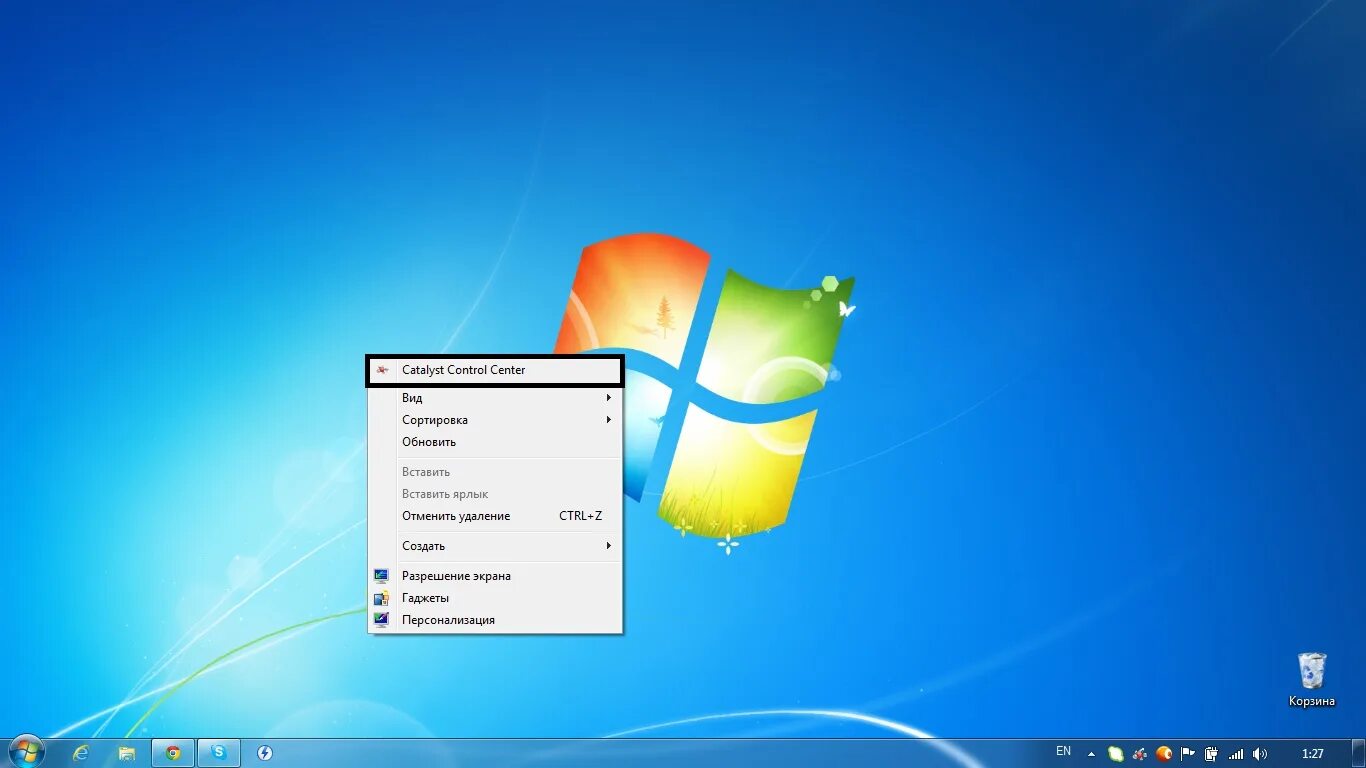Screen dimensions: 1366x768
Task: Click the AMD Catalyst tray icon
Action: pyautogui.click(x=1139, y=754)
